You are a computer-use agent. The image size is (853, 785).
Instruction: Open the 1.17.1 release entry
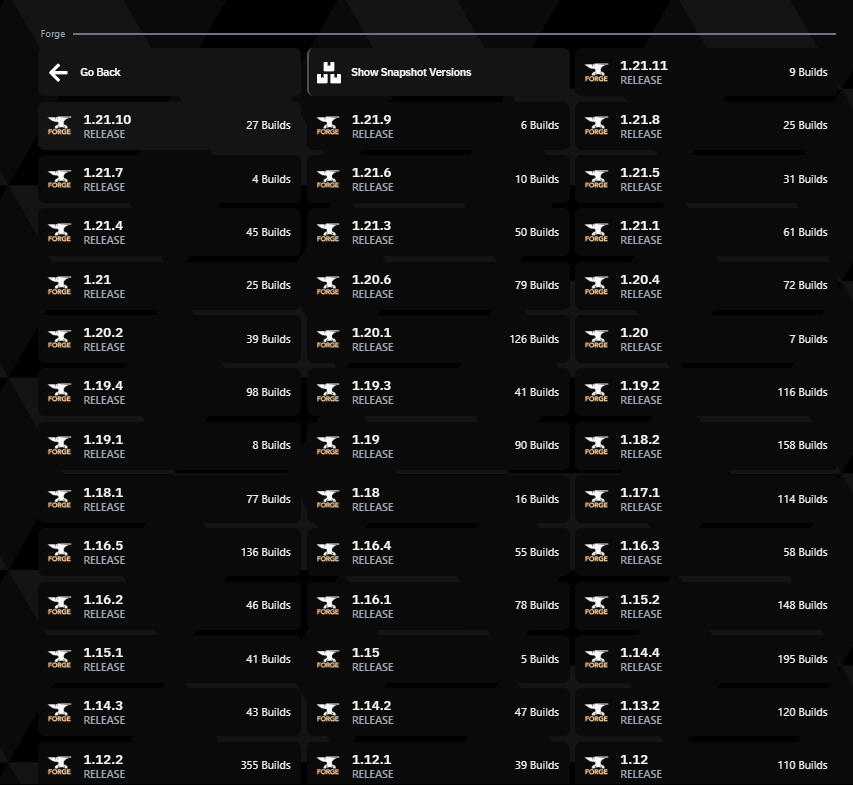pos(706,499)
